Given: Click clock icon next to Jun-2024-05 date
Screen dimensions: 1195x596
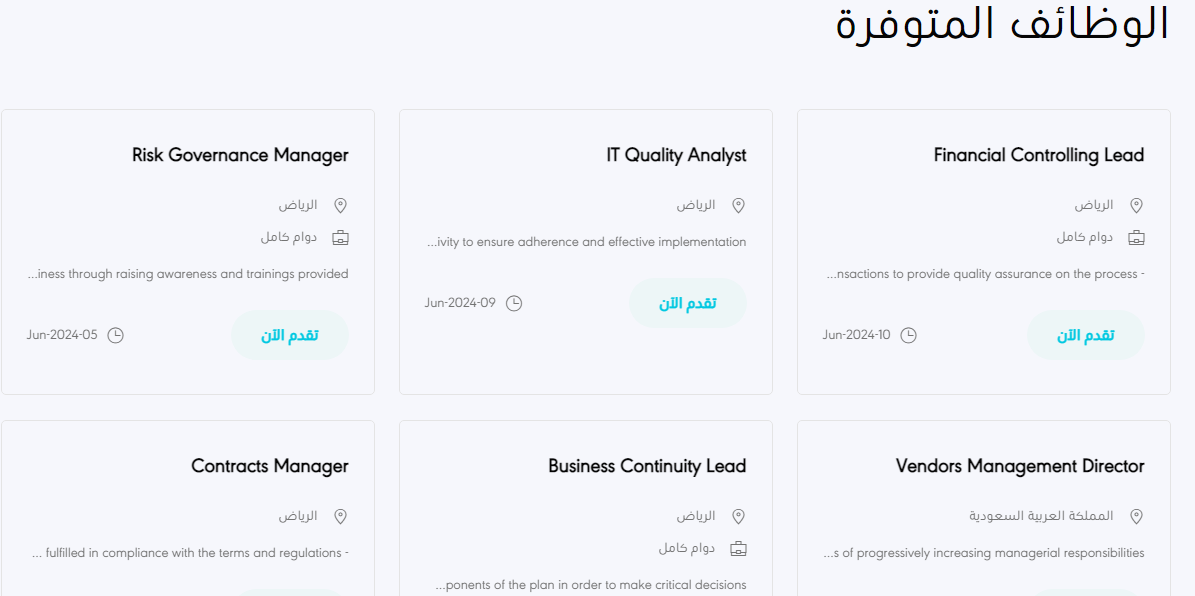Looking at the screenshot, I should coord(115,335).
